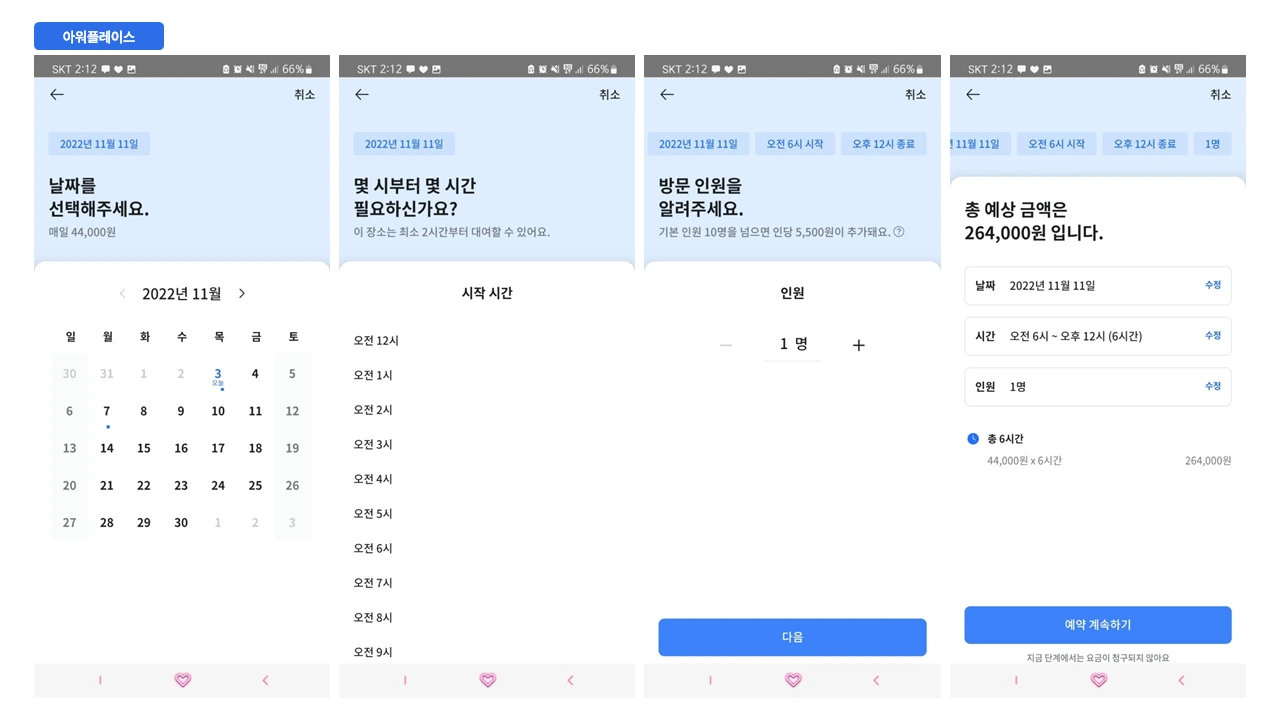Tap 취소 to cancel the booking flow
Image resolution: width=1280 pixels, height=720 pixels.
pyautogui.click(x=305, y=94)
